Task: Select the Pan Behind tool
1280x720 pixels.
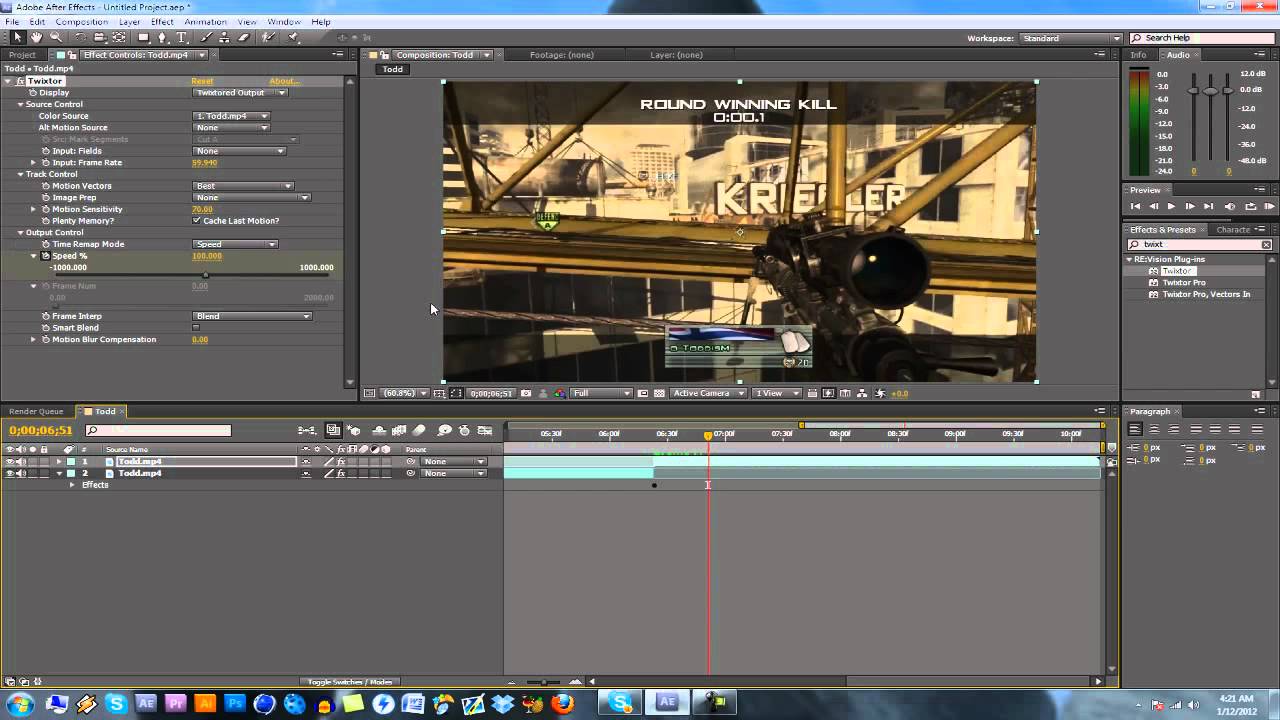Action: tap(119, 38)
